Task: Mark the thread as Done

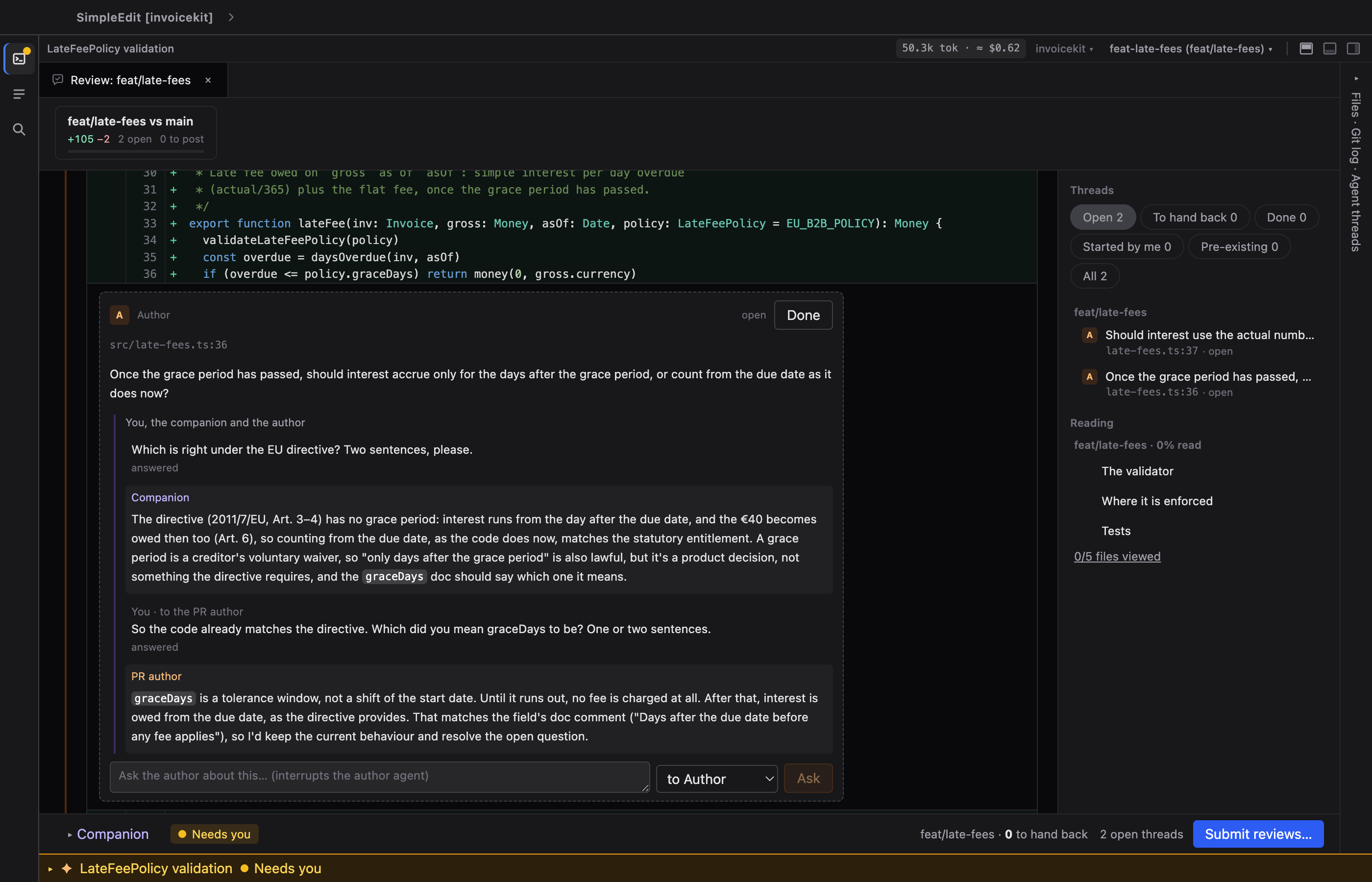Action: pyautogui.click(x=803, y=315)
